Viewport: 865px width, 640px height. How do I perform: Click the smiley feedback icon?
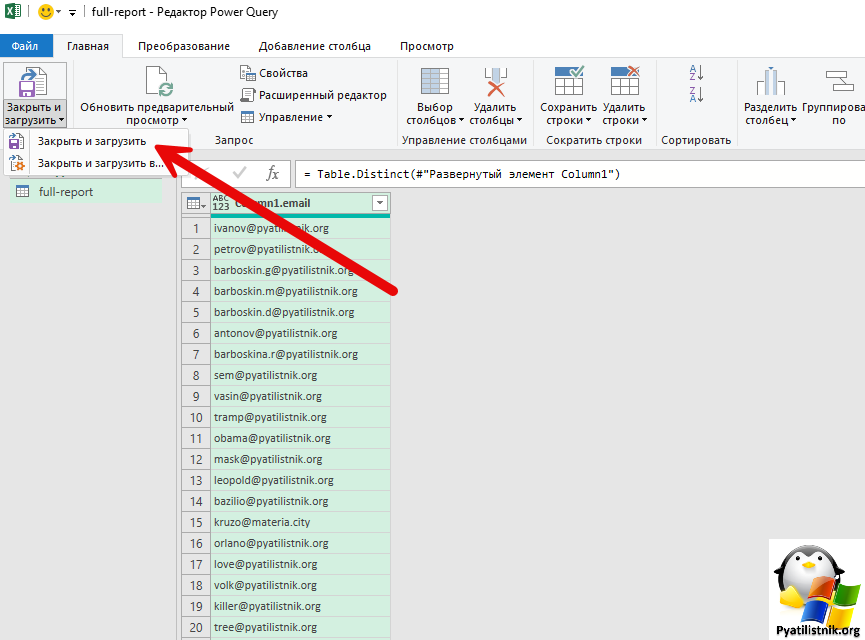(46, 12)
